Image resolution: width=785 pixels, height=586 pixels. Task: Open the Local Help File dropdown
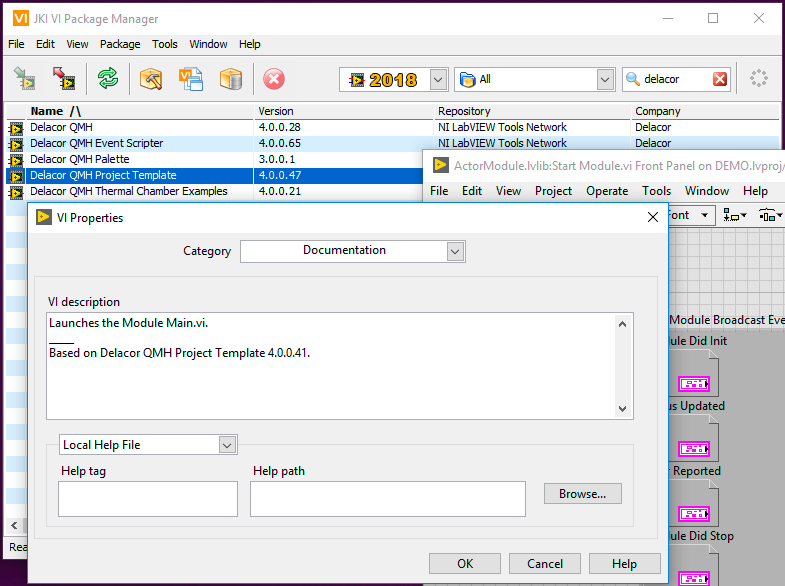227,445
